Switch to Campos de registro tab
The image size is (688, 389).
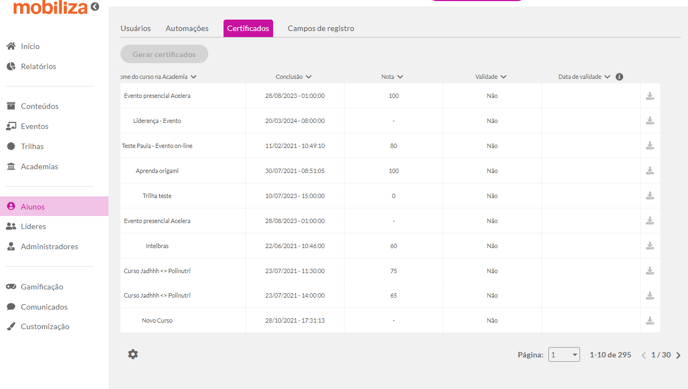321,28
